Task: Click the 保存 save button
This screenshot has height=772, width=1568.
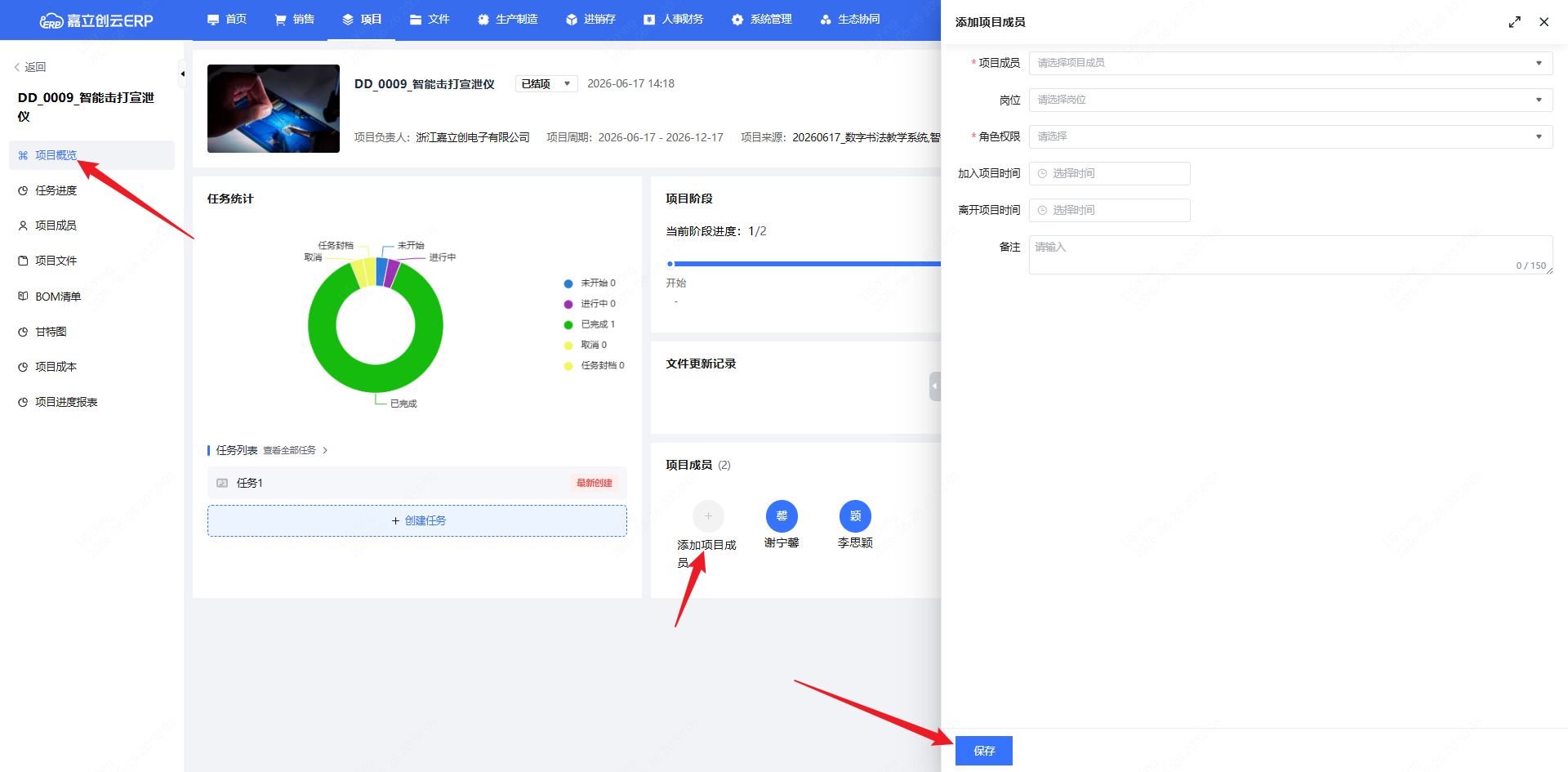Action: click(984, 751)
